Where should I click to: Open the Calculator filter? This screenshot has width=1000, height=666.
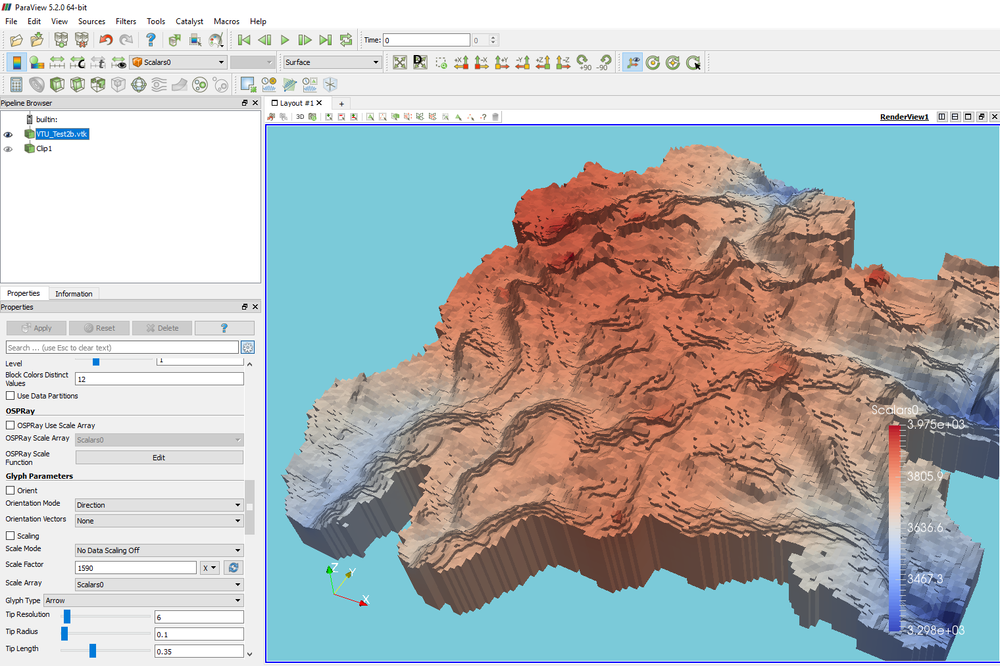pos(16,84)
